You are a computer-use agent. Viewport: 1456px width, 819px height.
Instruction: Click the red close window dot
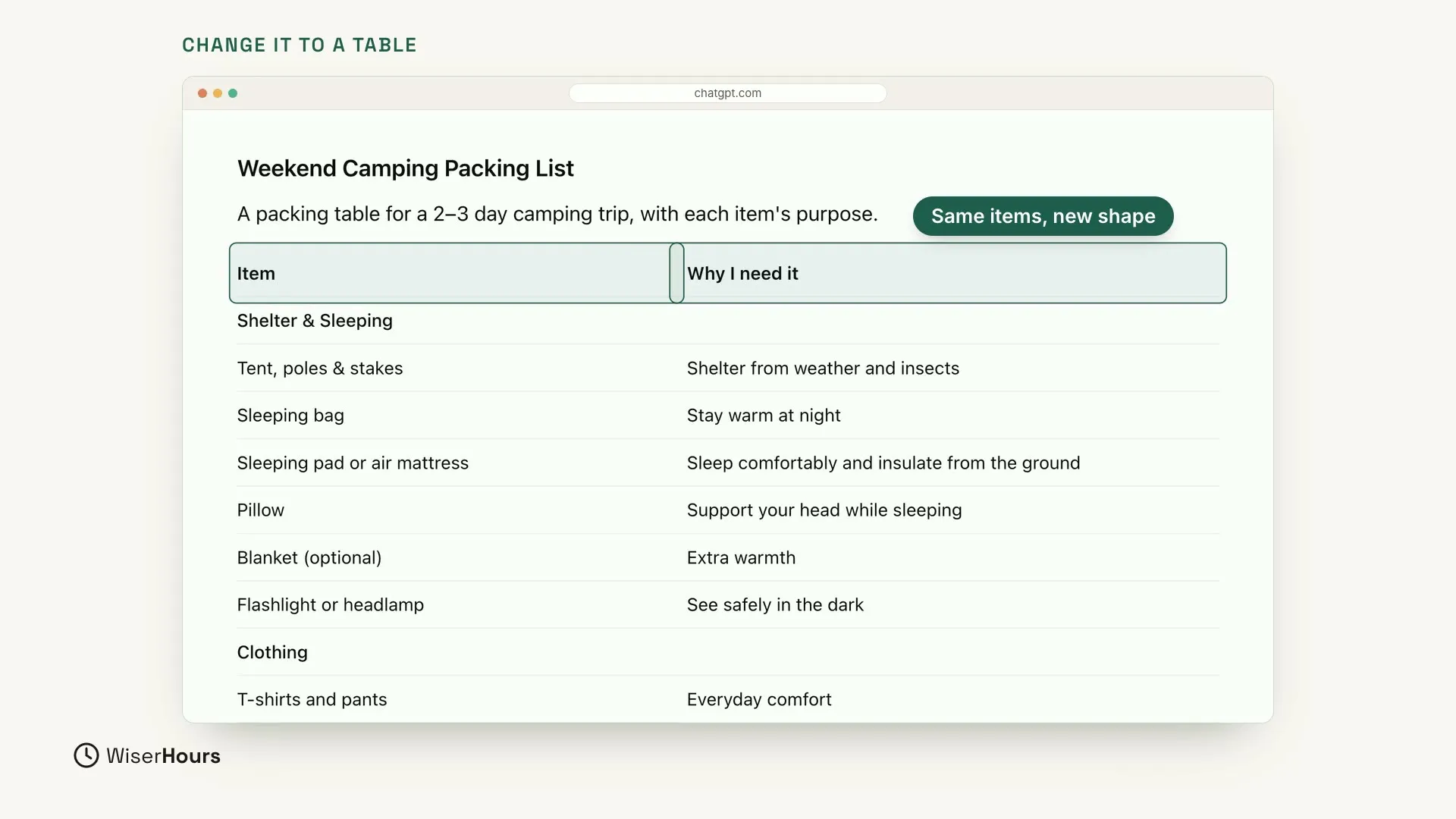202,93
